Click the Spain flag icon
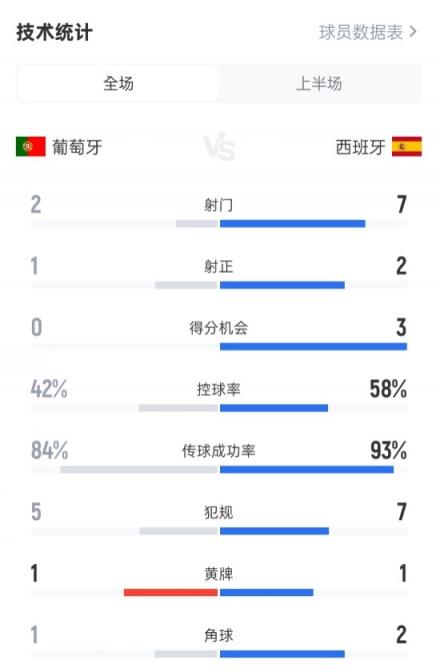Image resolution: width=440 pixels, height=672 pixels. pyautogui.click(x=407, y=147)
